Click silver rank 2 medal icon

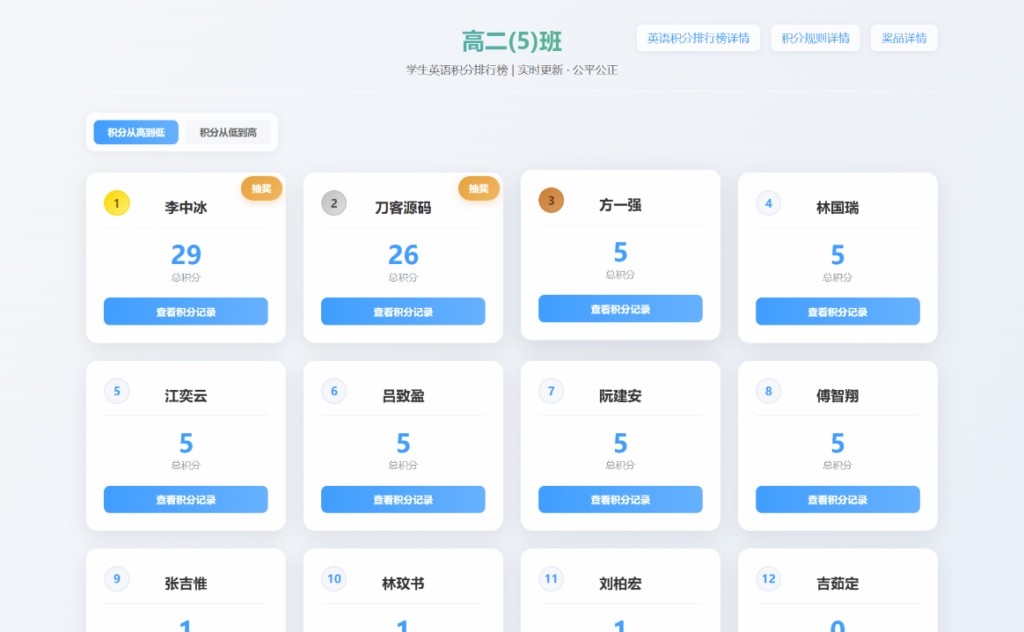(334, 203)
